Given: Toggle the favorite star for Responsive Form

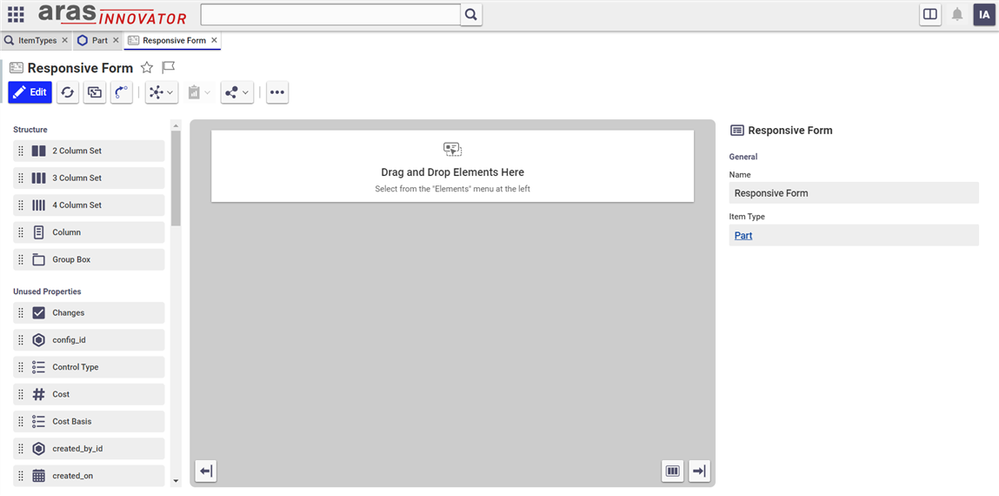Looking at the screenshot, I should tap(147, 68).
